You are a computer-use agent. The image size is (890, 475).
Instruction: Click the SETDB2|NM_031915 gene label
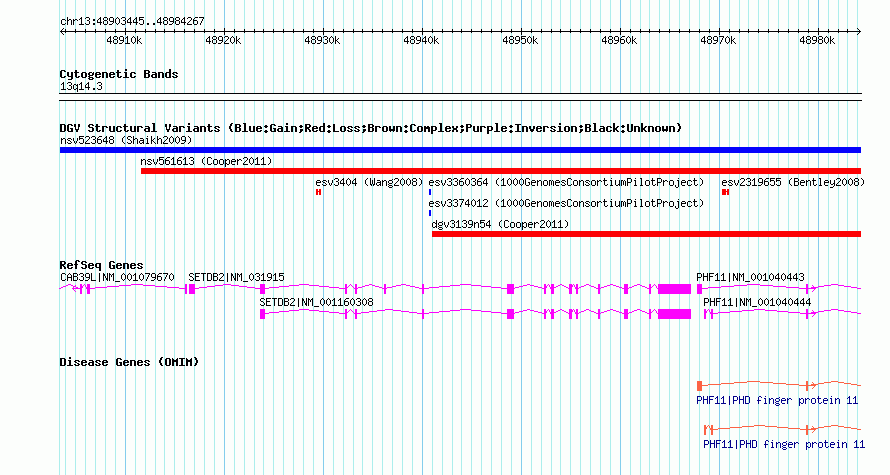pyautogui.click(x=236, y=278)
